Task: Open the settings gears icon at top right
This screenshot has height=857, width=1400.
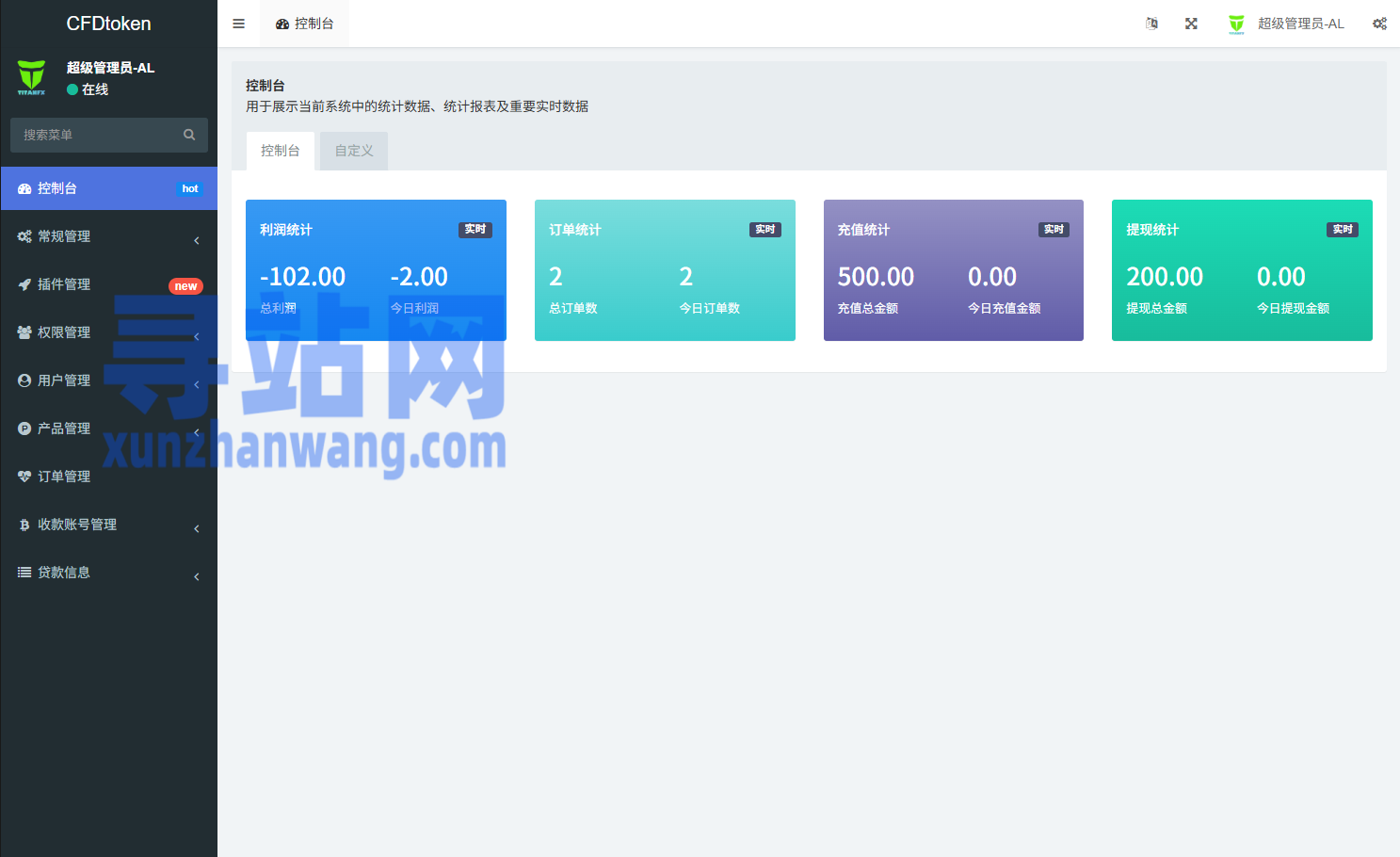Action: [1379, 24]
